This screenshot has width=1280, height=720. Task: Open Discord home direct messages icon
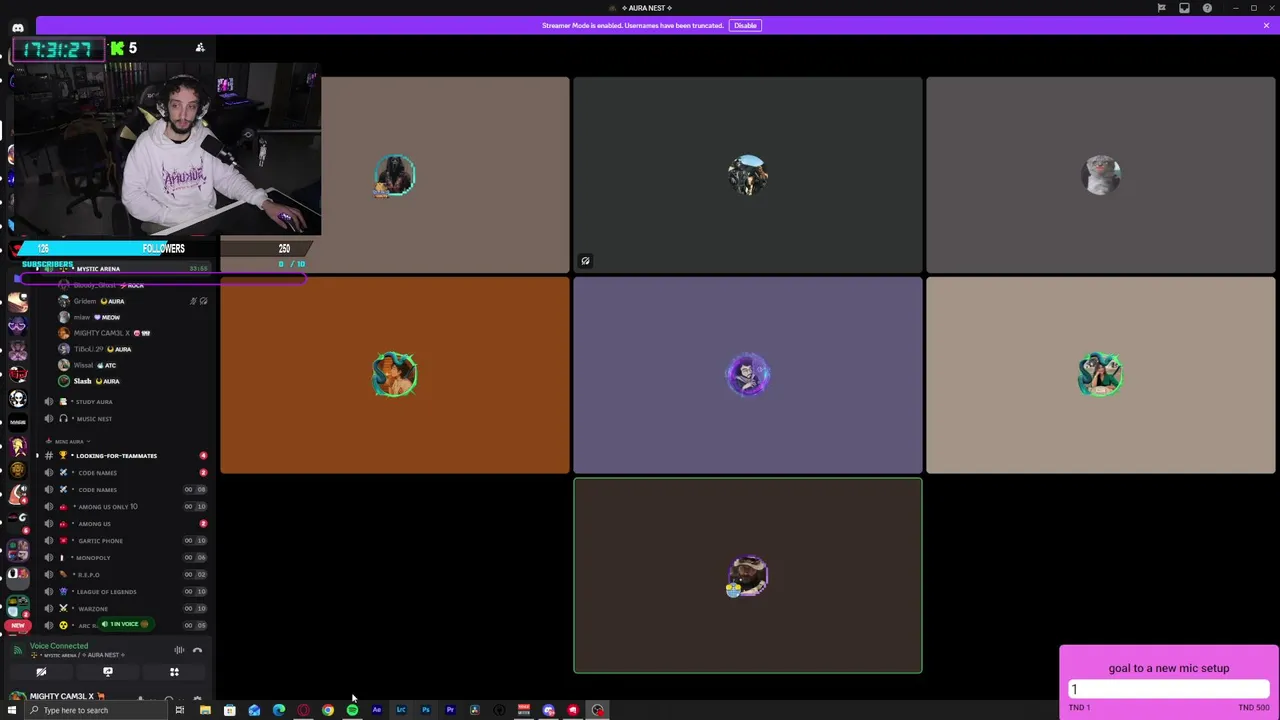(x=18, y=28)
